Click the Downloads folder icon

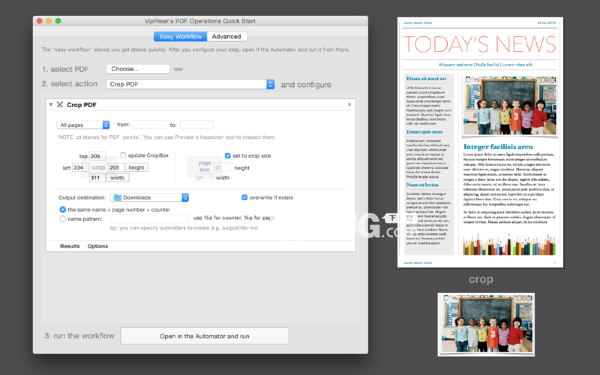pos(117,197)
